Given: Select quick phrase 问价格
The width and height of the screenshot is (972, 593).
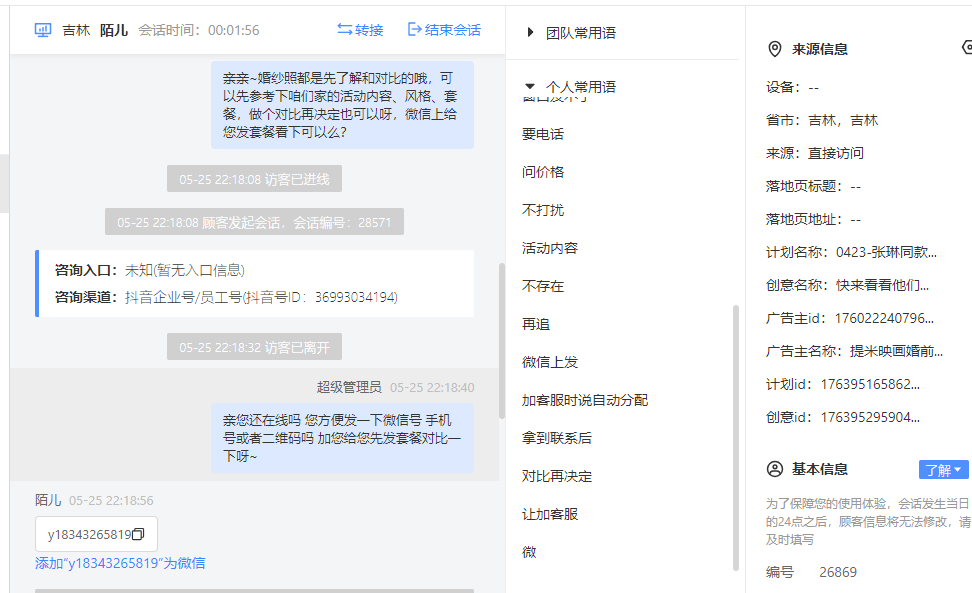Looking at the screenshot, I should tap(543, 172).
